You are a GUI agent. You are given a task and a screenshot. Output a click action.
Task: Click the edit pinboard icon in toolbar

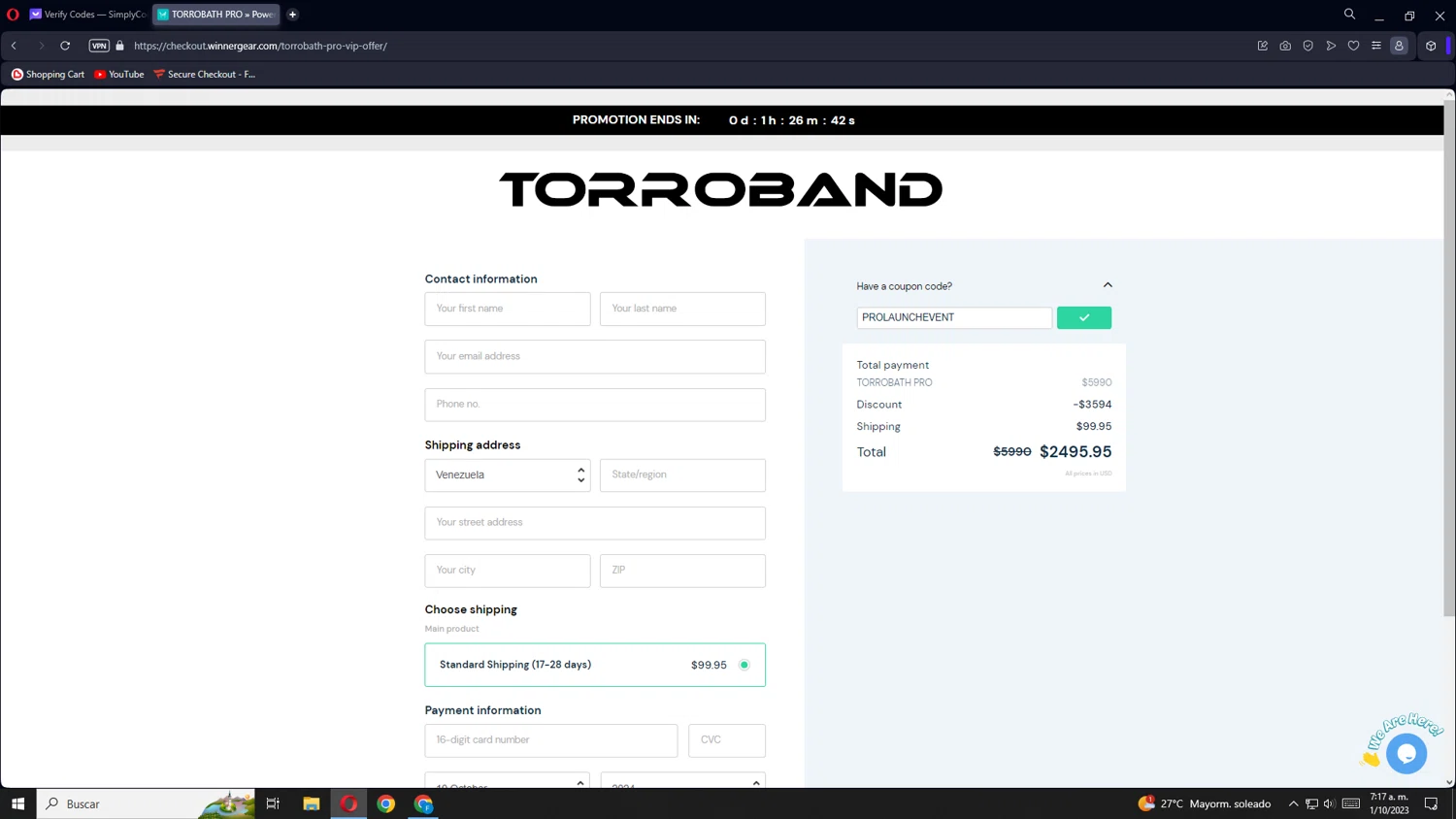point(1263,46)
